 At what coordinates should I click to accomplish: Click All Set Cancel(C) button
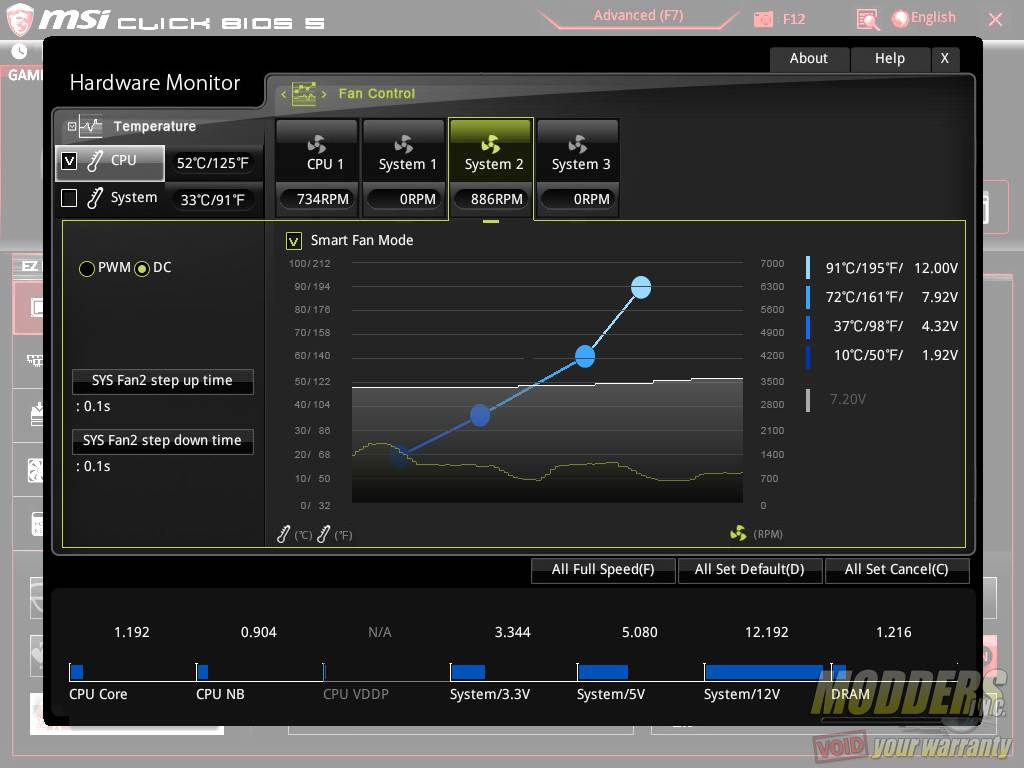[x=897, y=569]
